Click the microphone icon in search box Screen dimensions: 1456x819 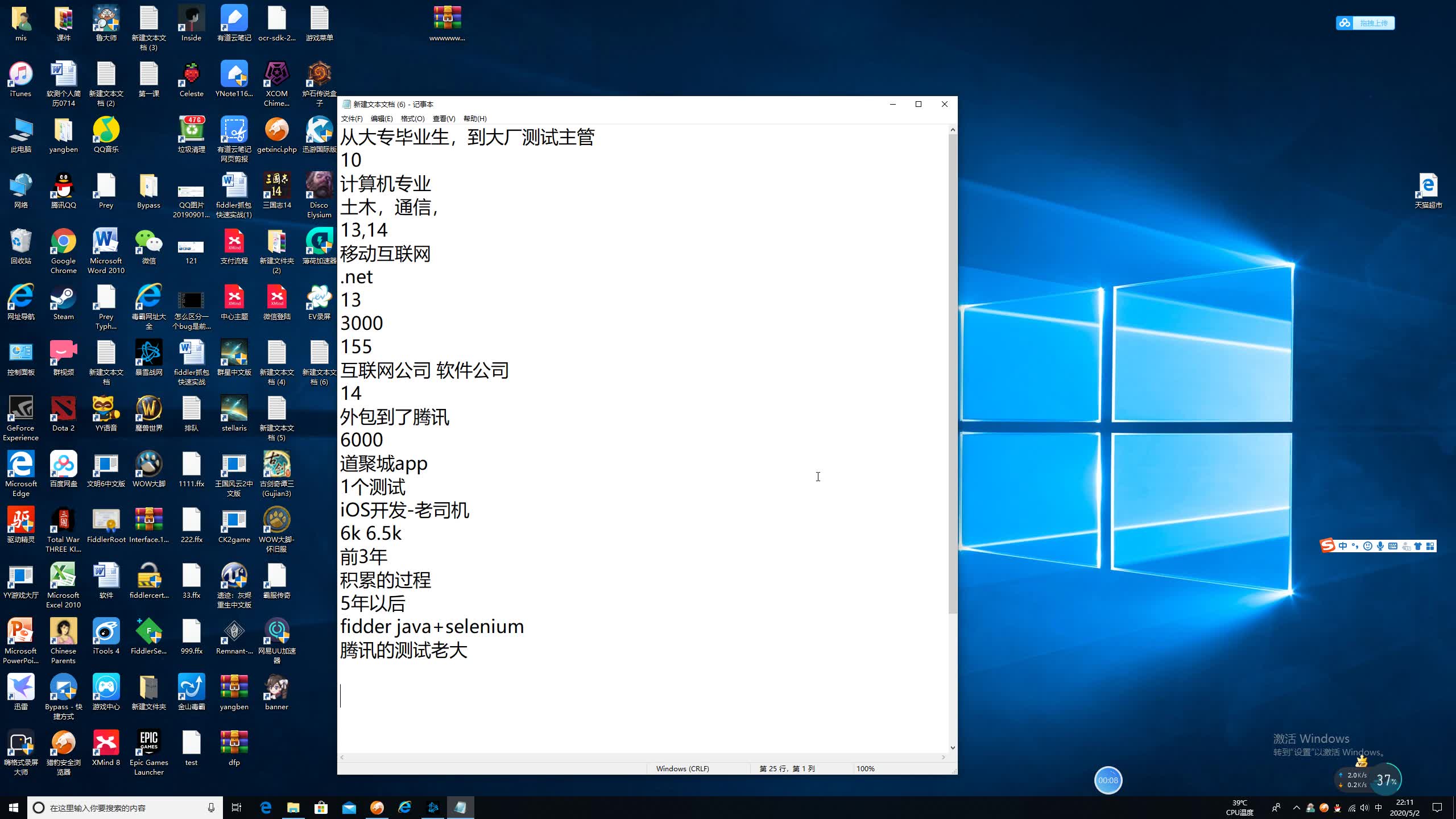[211, 808]
